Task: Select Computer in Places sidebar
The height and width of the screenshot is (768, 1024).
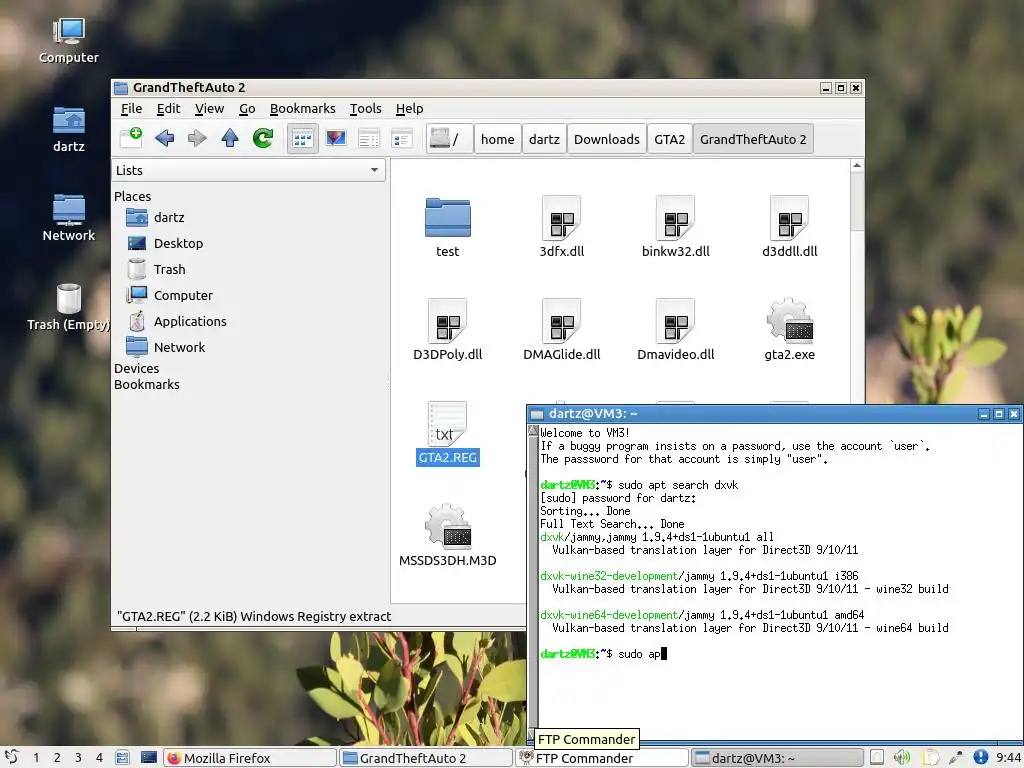Action: (170, 295)
